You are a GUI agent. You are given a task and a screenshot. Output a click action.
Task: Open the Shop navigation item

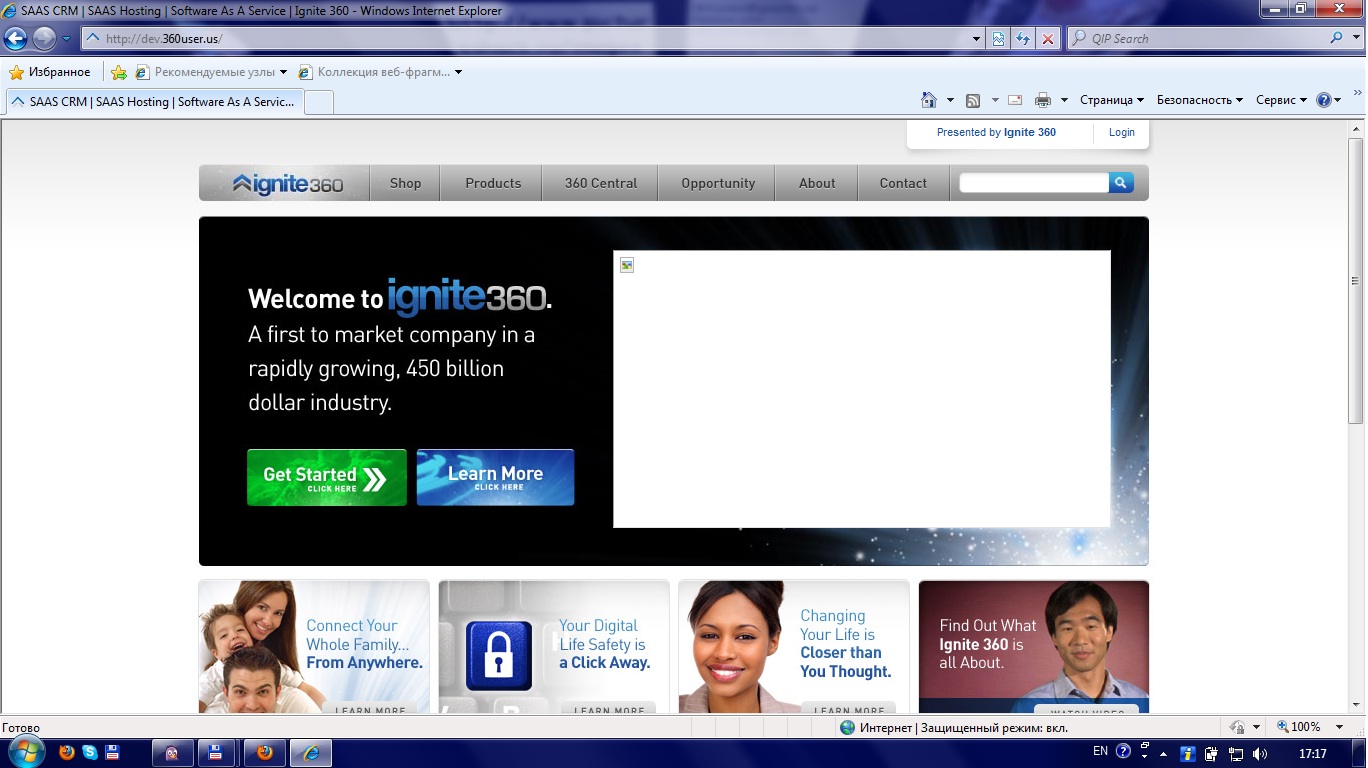[405, 183]
